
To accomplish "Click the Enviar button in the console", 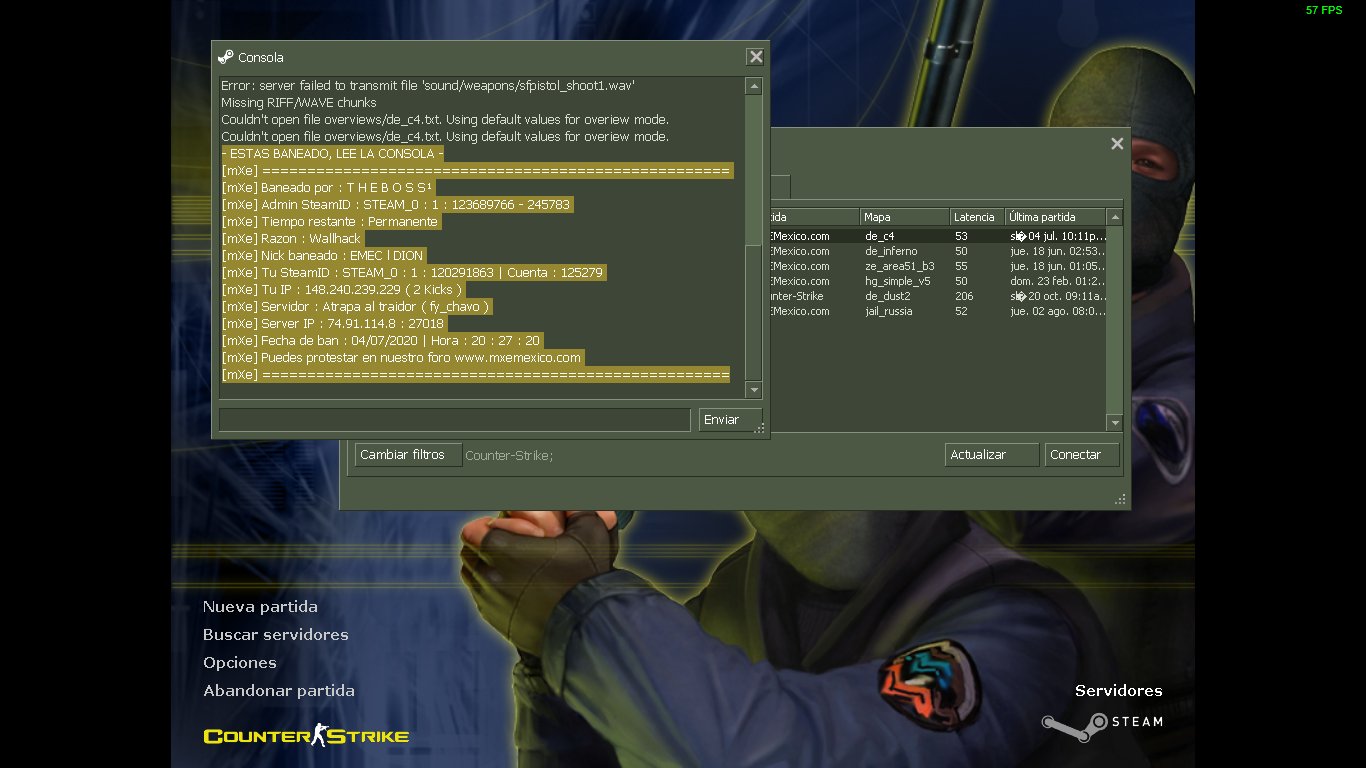I will click(730, 420).
